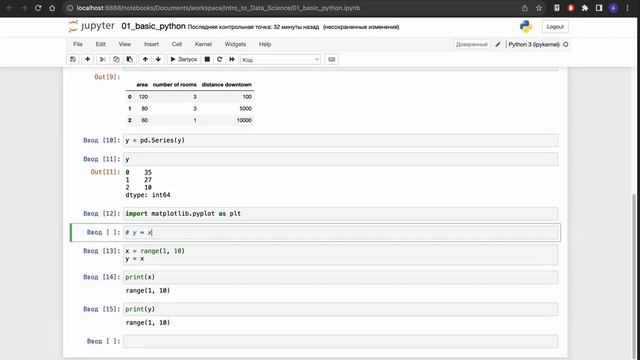Open the Help menu
This screenshot has height=360, width=640.
click(265, 44)
